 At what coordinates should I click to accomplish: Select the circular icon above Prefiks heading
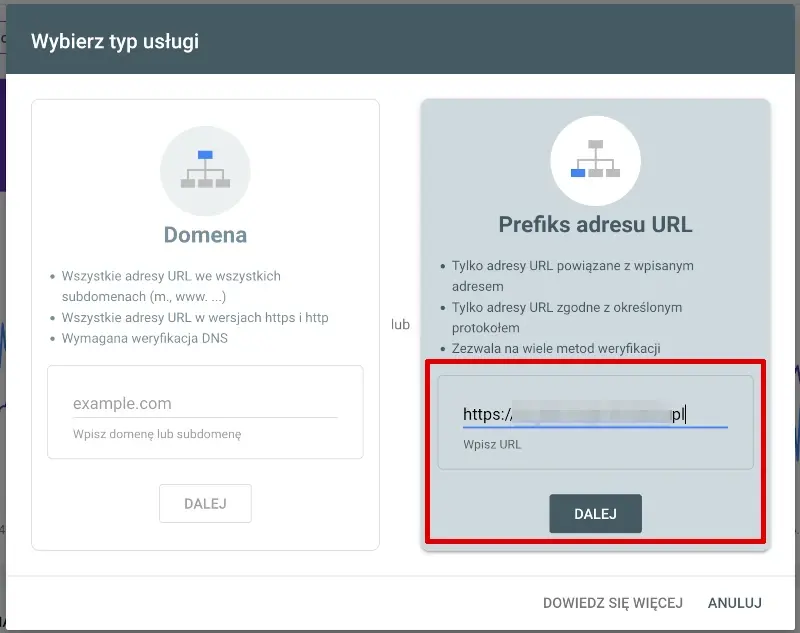coord(595,160)
